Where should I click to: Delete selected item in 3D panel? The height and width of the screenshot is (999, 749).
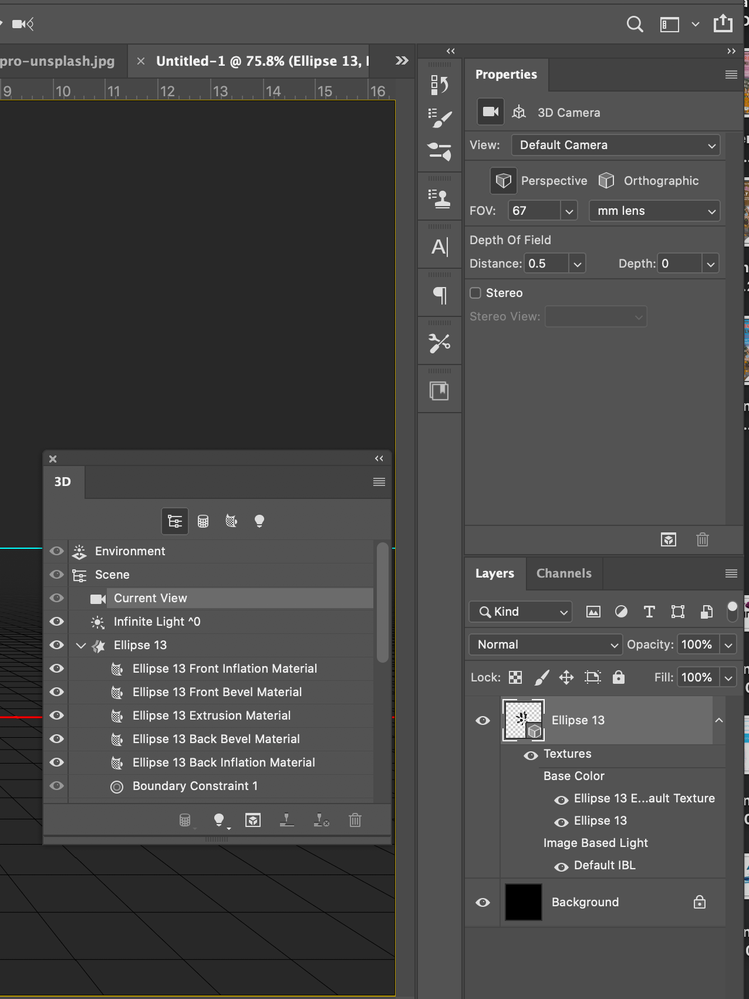(x=355, y=820)
